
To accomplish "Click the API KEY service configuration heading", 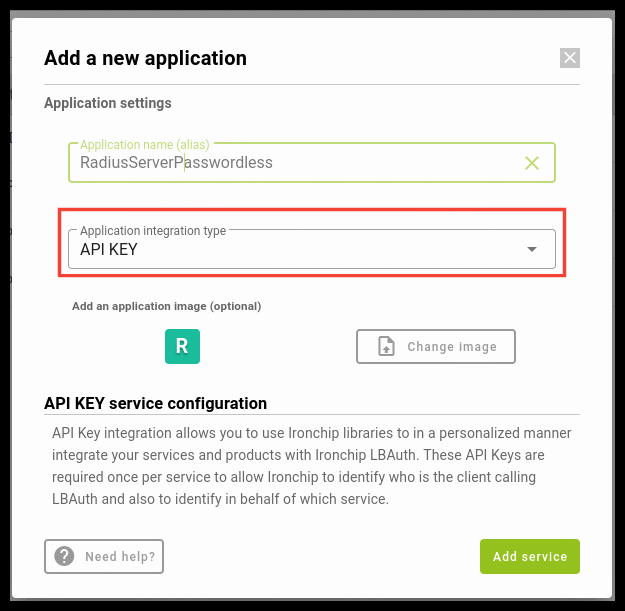I will (x=155, y=404).
